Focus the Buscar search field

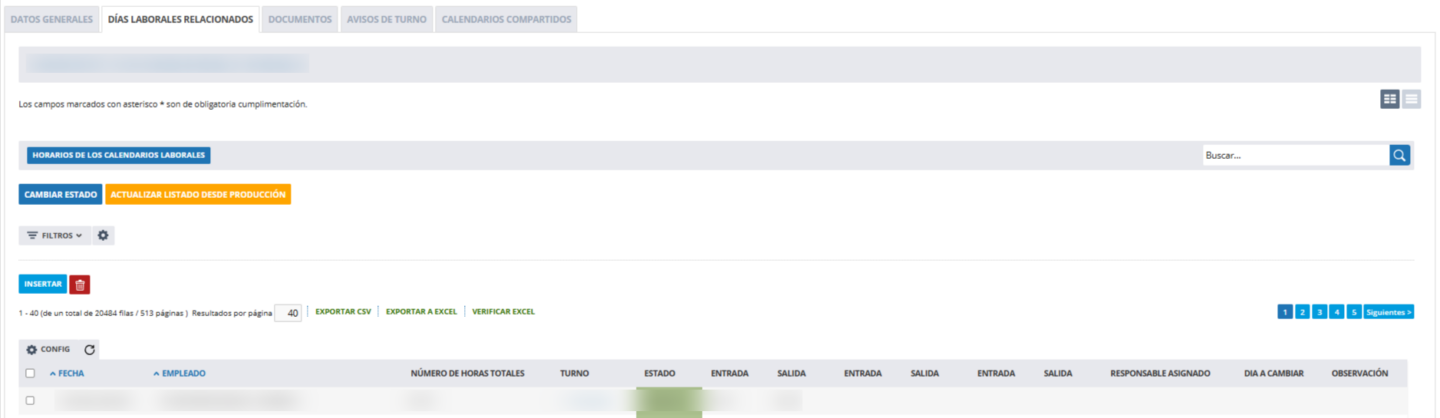[1296, 155]
